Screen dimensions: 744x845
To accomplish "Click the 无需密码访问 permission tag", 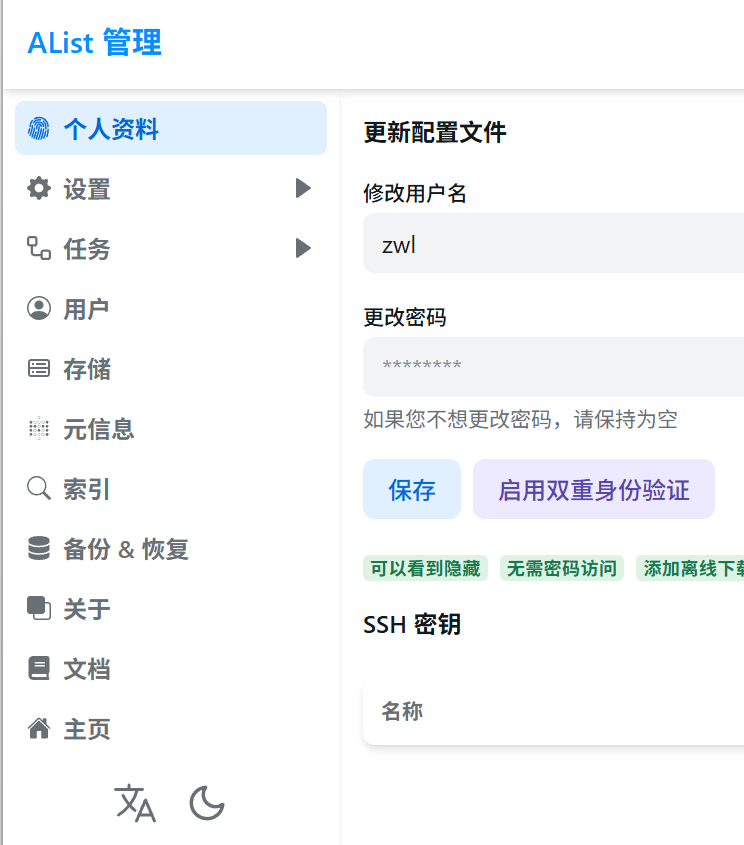I will click(x=562, y=568).
